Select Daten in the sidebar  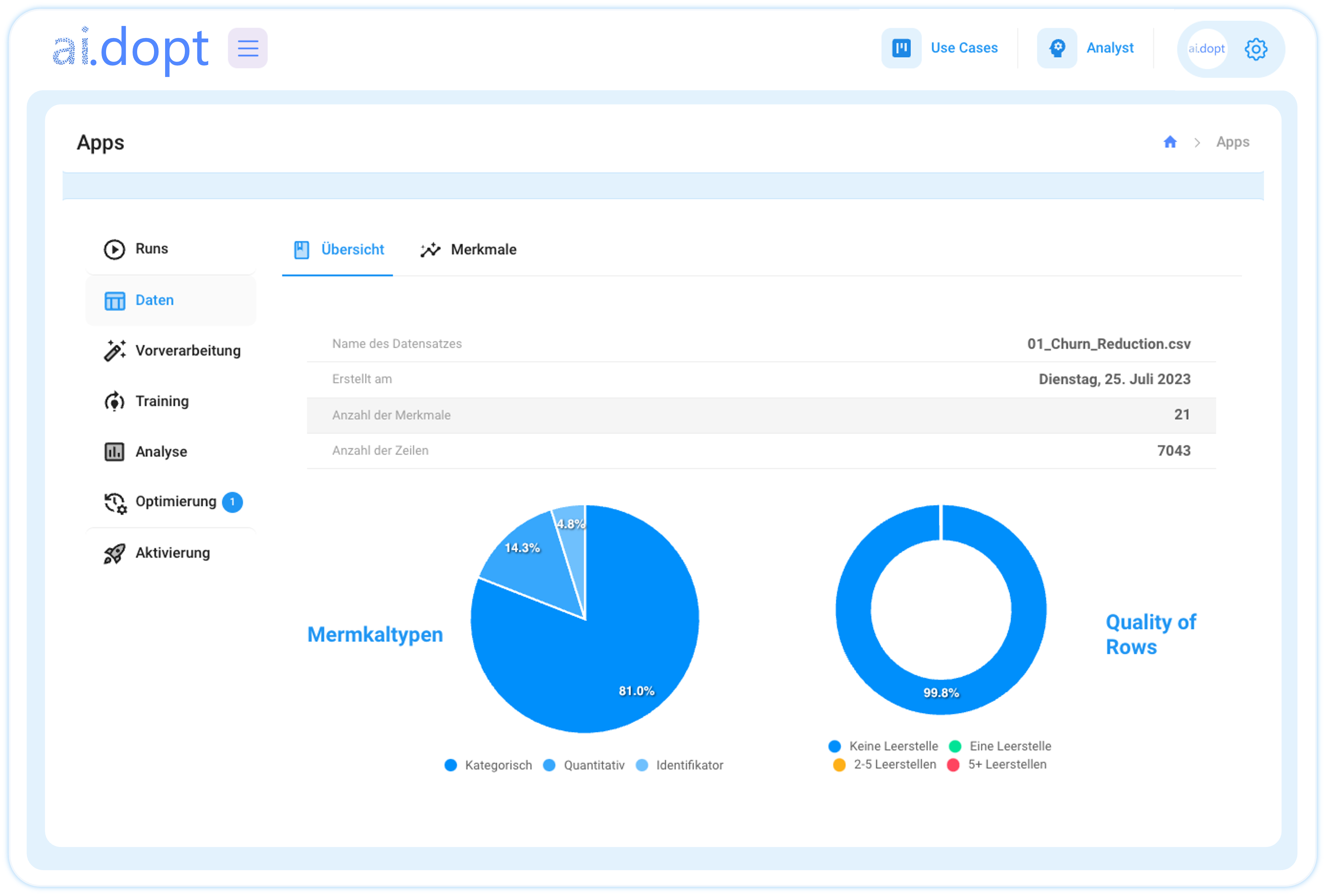click(171, 301)
